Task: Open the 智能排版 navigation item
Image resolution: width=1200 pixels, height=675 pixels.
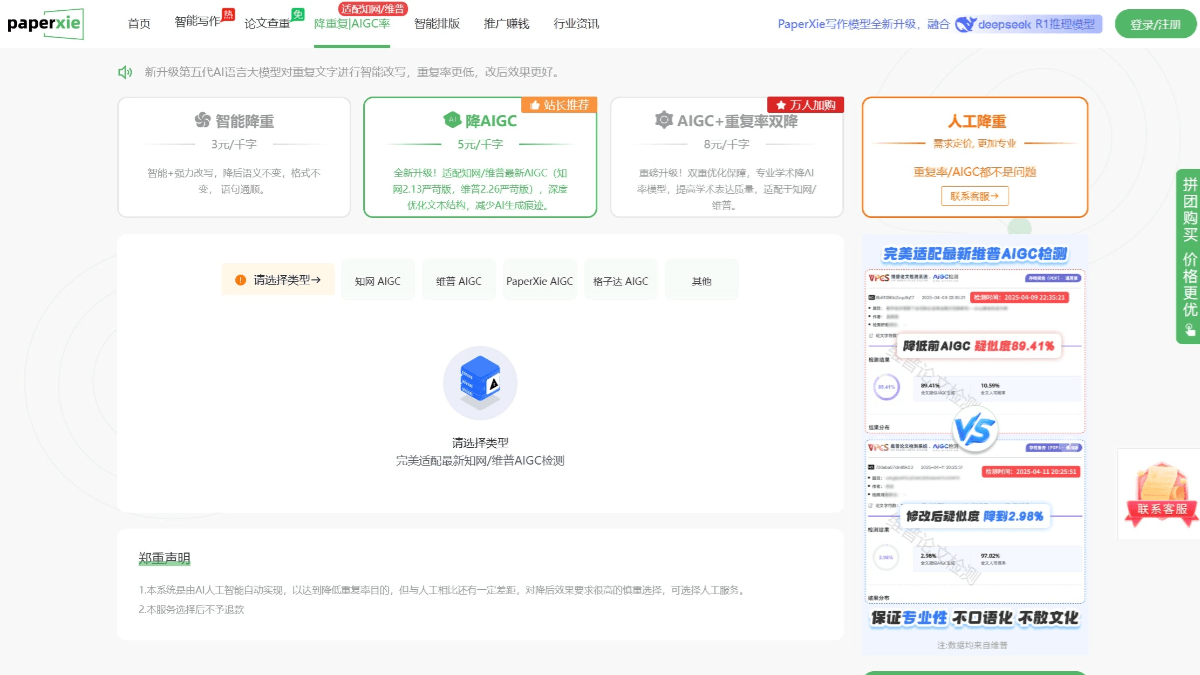Action: pos(437,23)
